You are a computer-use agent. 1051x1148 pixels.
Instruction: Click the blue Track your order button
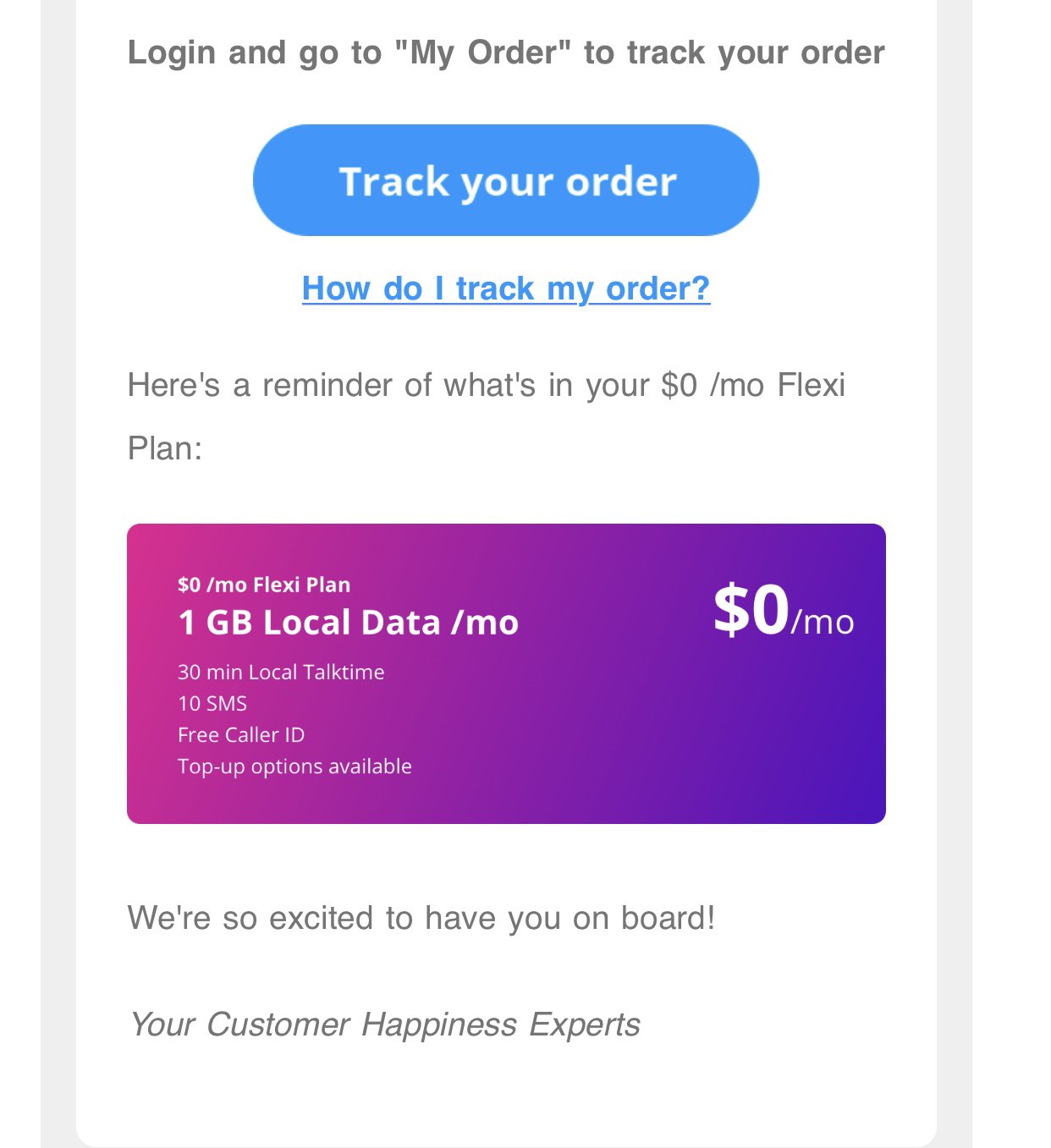(x=505, y=180)
